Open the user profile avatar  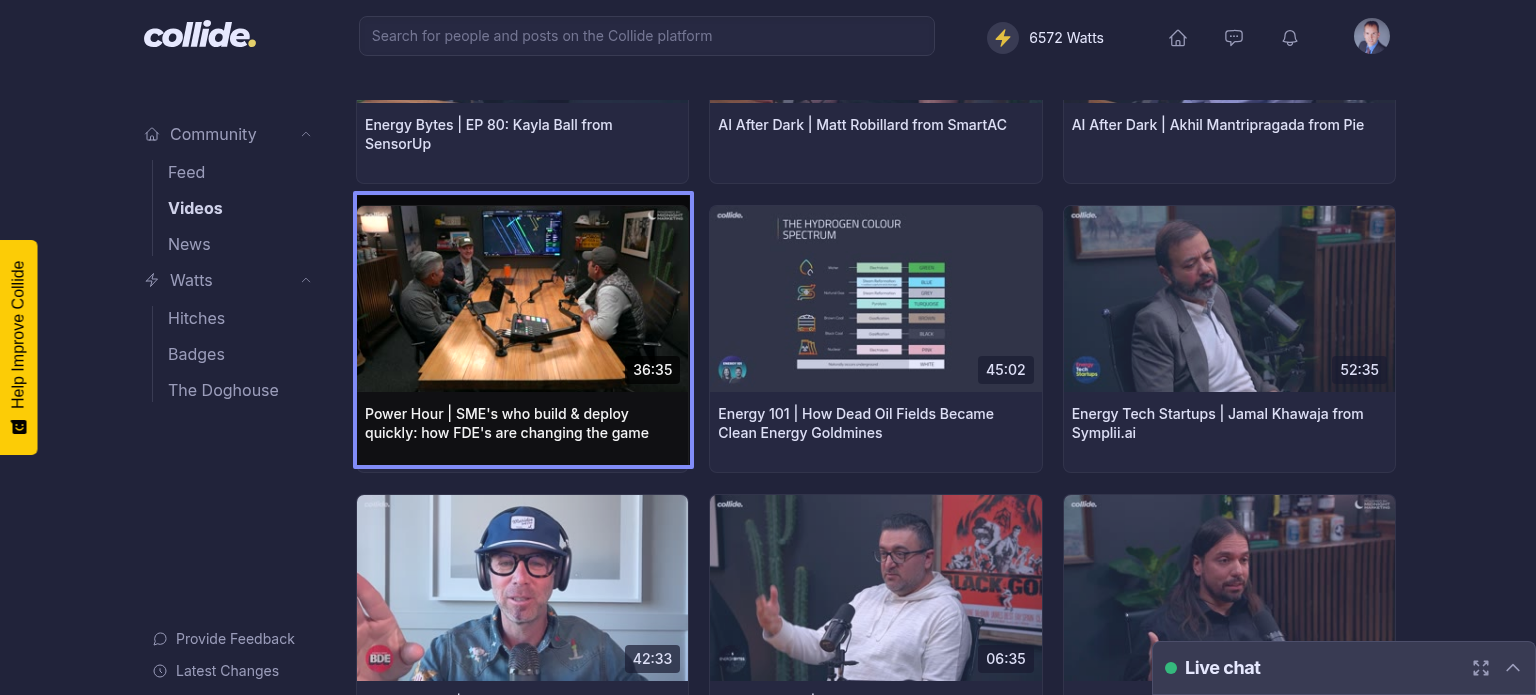(1371, 36)
